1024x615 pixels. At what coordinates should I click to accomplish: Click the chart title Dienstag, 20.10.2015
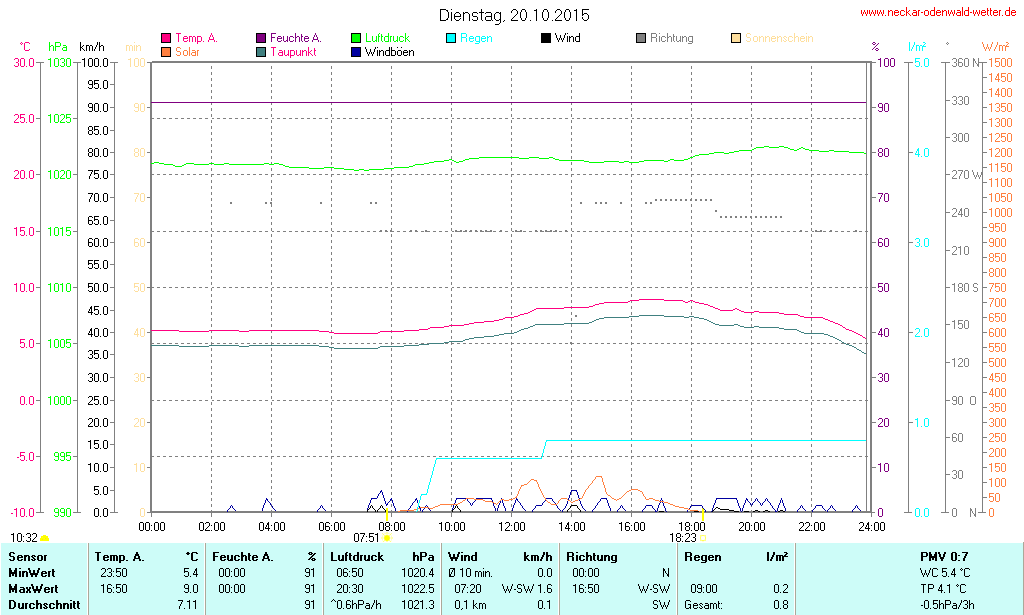[x=514, y=15]
